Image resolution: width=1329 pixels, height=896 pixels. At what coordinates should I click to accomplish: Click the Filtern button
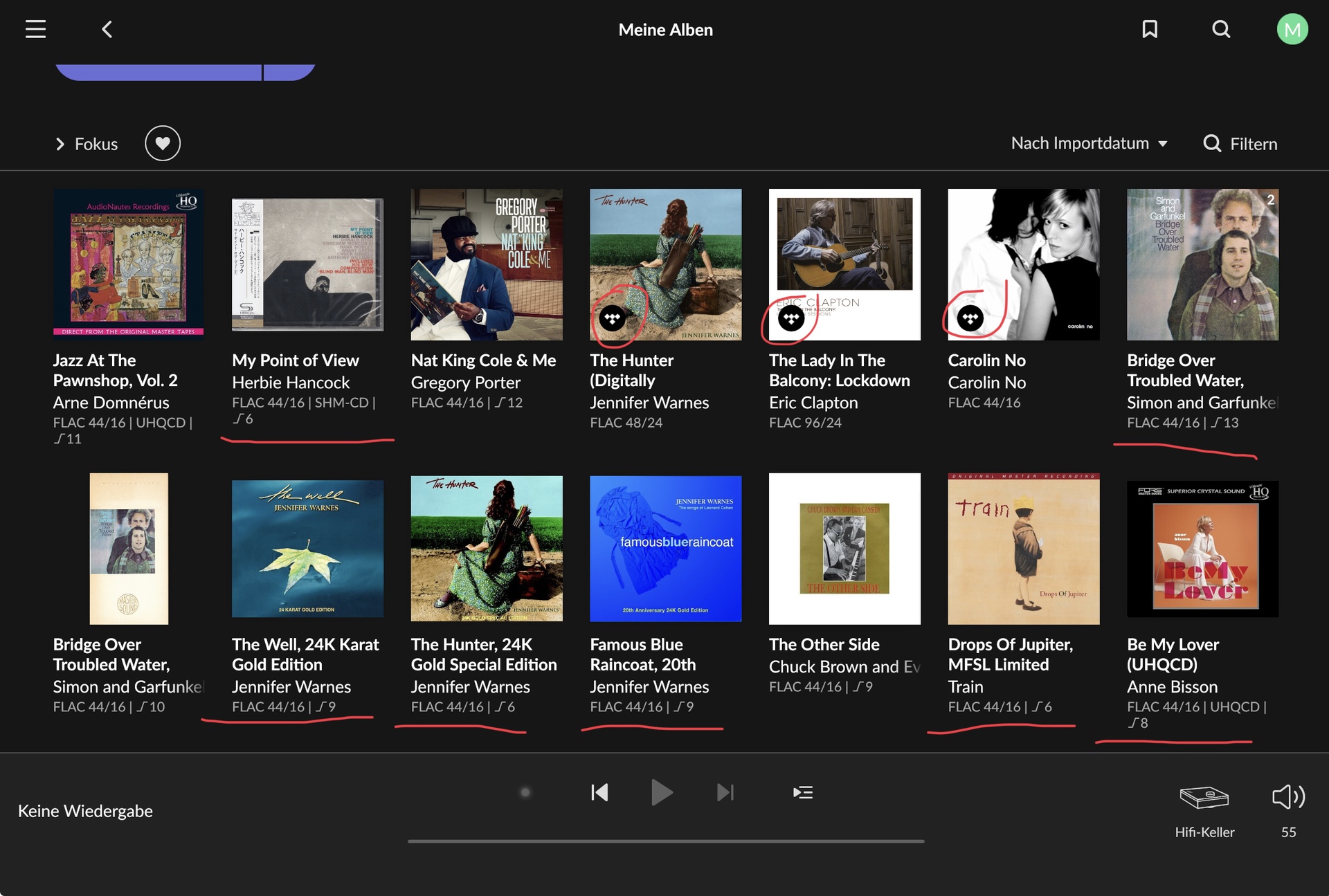click(x=1240, y=143)
